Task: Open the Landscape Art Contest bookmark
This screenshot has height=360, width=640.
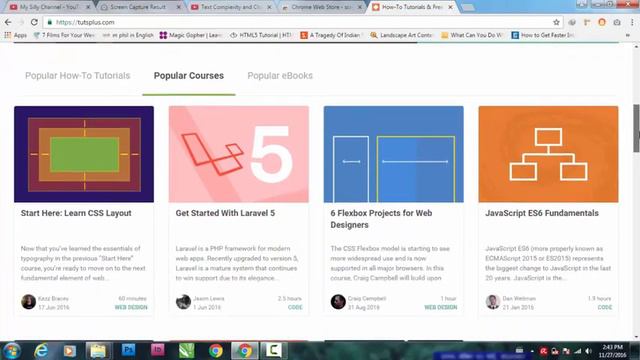Action: [402, 35]
